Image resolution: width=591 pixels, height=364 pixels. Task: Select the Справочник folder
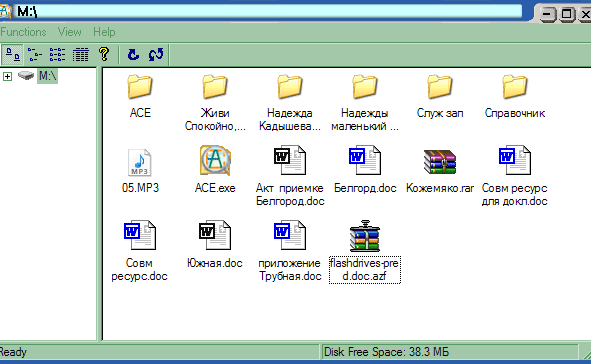tap(515, 97)
